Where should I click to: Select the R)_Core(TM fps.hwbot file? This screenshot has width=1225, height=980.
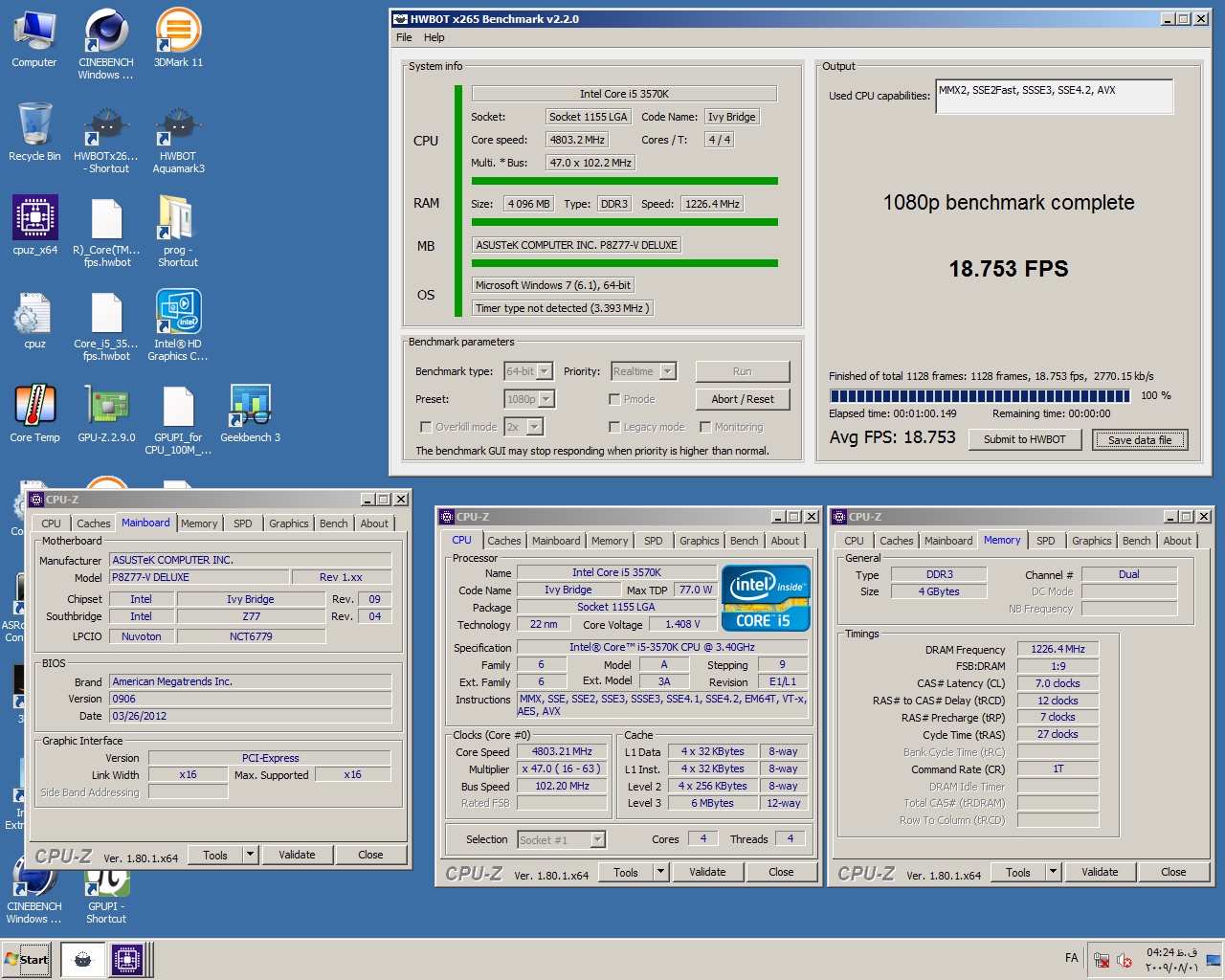coord(105,233)
